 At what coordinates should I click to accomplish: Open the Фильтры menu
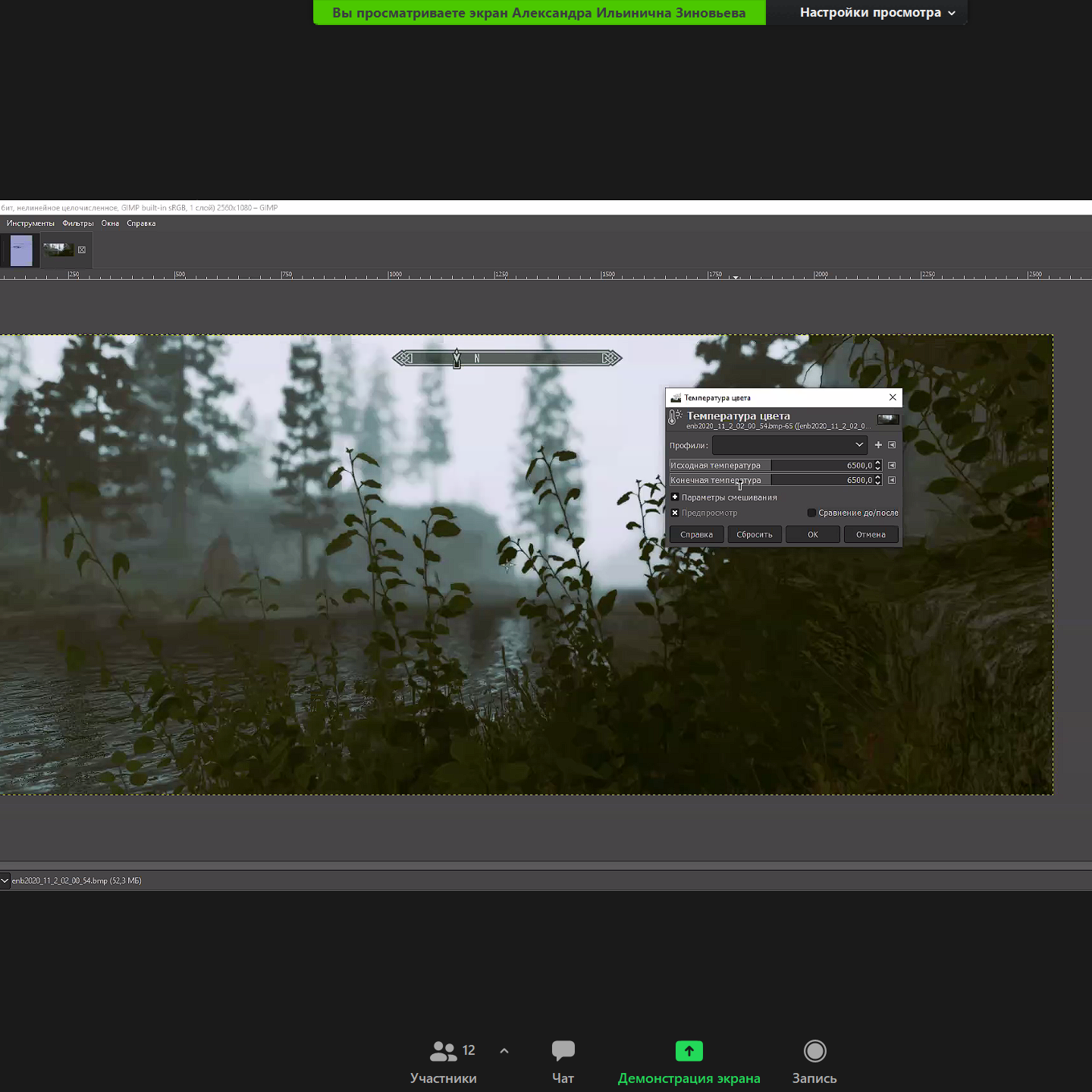(78, 224)
